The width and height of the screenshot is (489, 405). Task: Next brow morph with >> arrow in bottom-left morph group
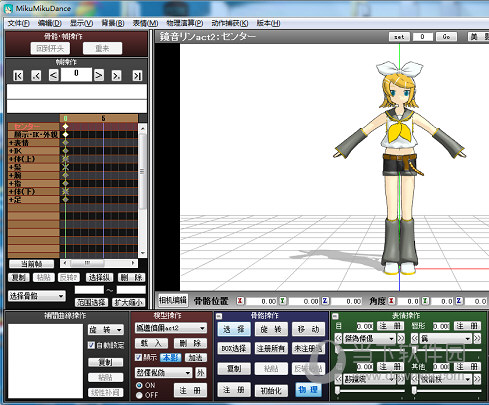point(401,379)
